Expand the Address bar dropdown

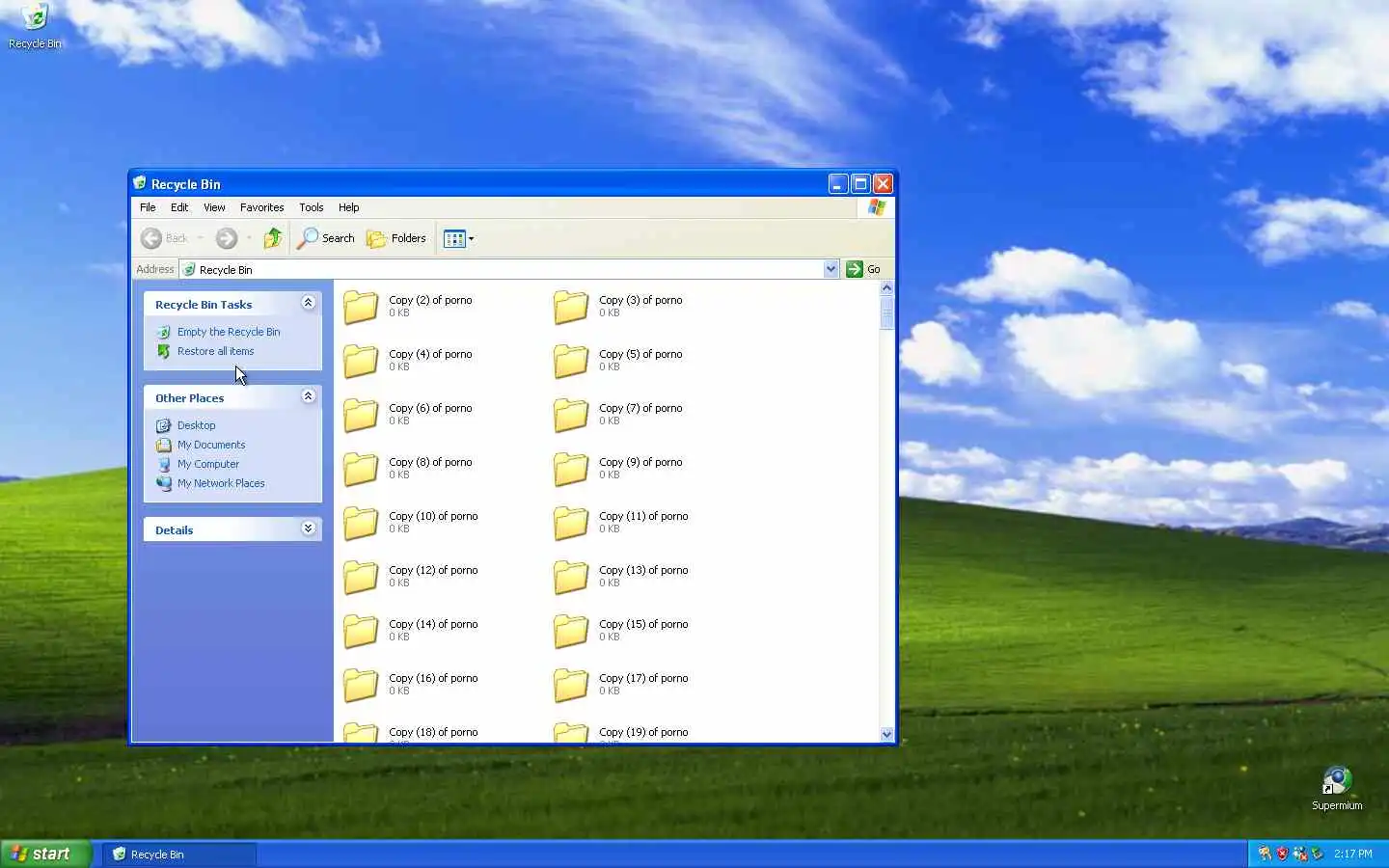[x=831, y=269]
